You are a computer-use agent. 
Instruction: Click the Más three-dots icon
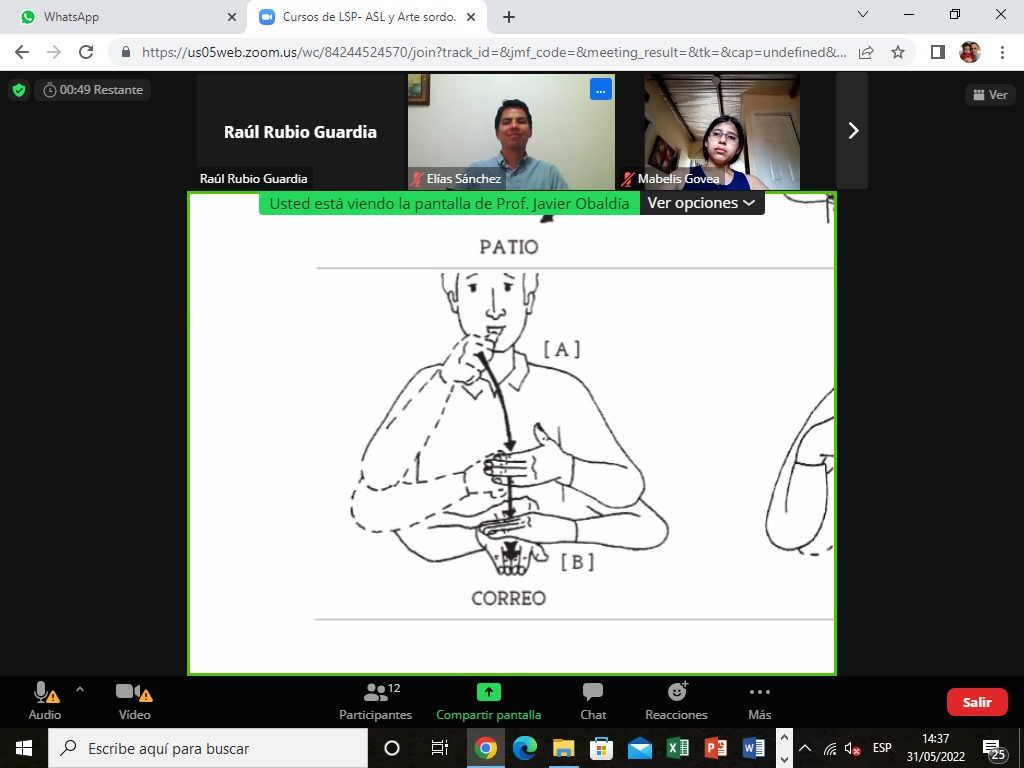pyautogui.click(x=760, y=692)
